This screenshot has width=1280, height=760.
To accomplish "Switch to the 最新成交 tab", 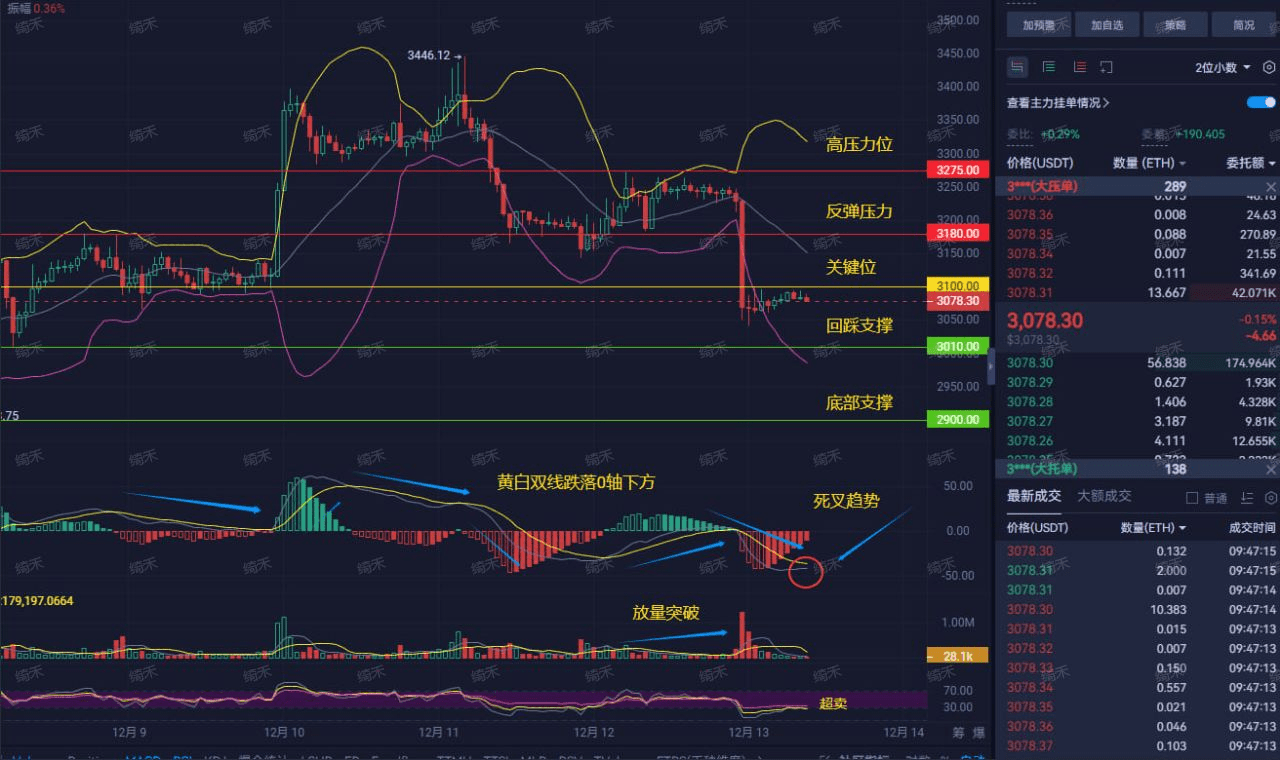I will pyautogui.click(x=1033, y=496).
